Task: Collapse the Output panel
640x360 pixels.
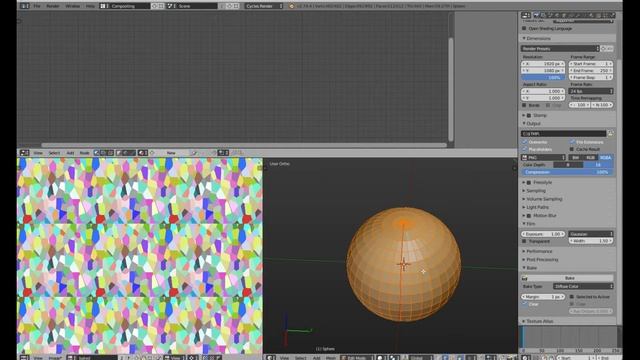Action: [533, 124]
